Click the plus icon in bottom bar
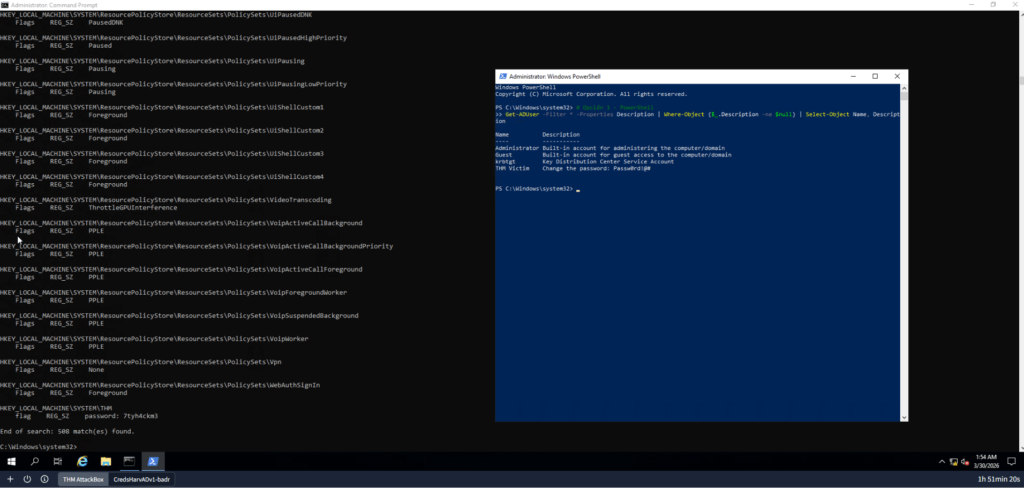Screen dimensions: 1024x488 10,479
